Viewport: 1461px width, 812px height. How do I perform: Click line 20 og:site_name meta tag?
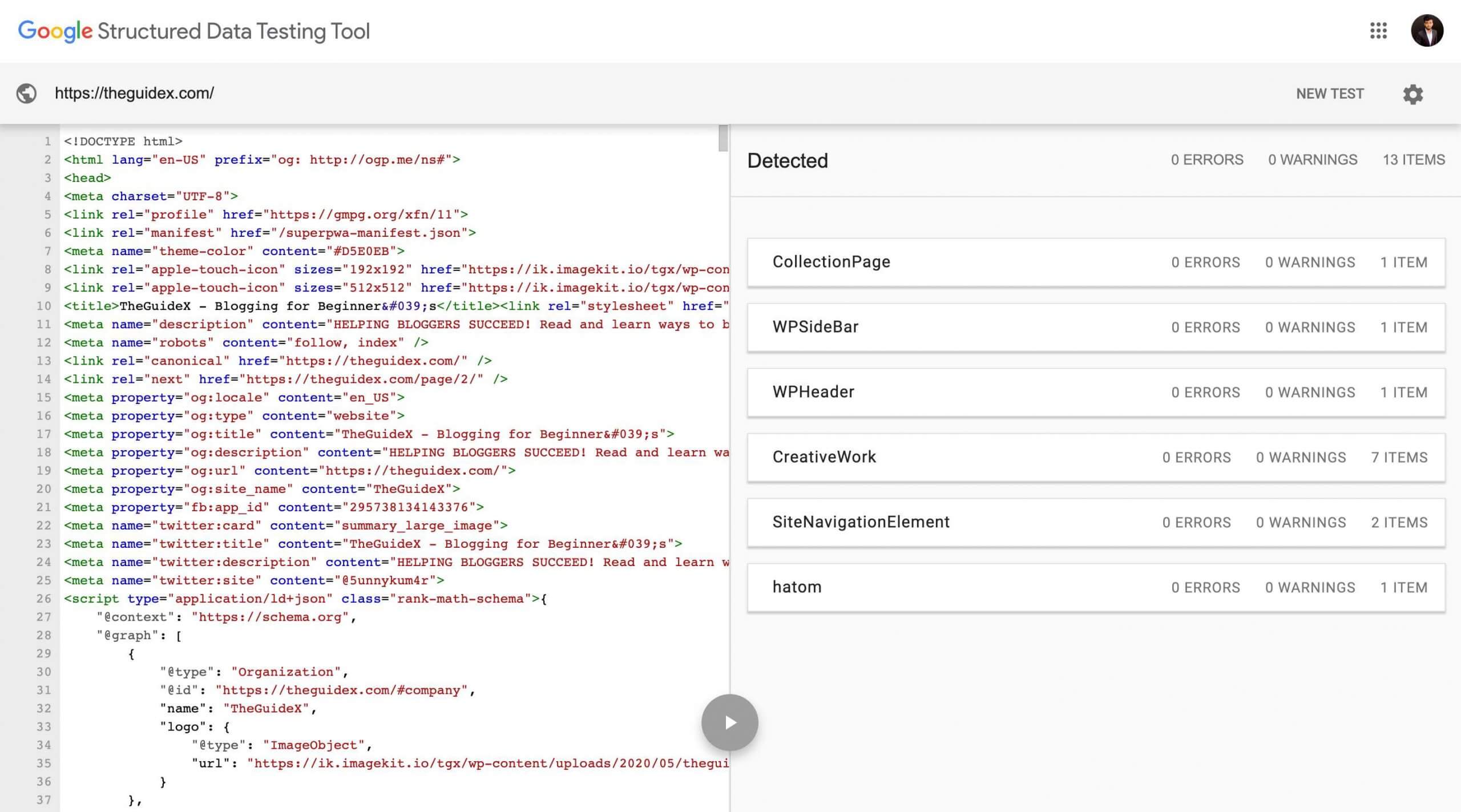pyautogui.click(x=262, y=488)
